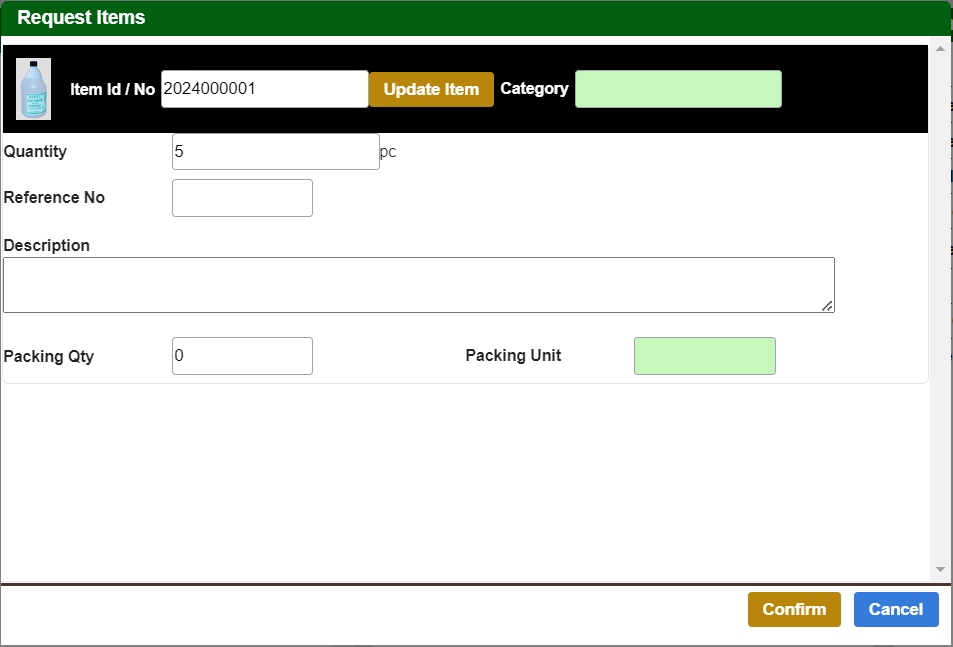Select the Reference No text field
The image size is (953, 647).
pyautogui.click(x=242, y=198)
